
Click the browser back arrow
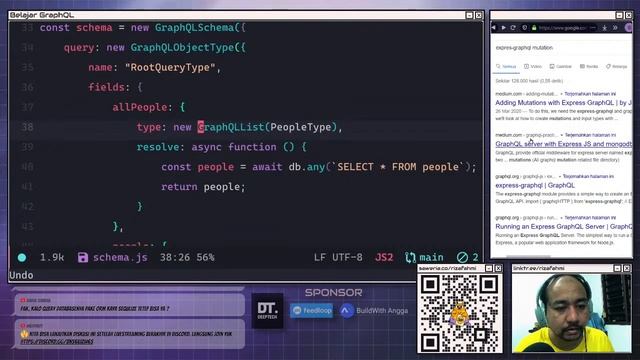(x=494, y=28)
